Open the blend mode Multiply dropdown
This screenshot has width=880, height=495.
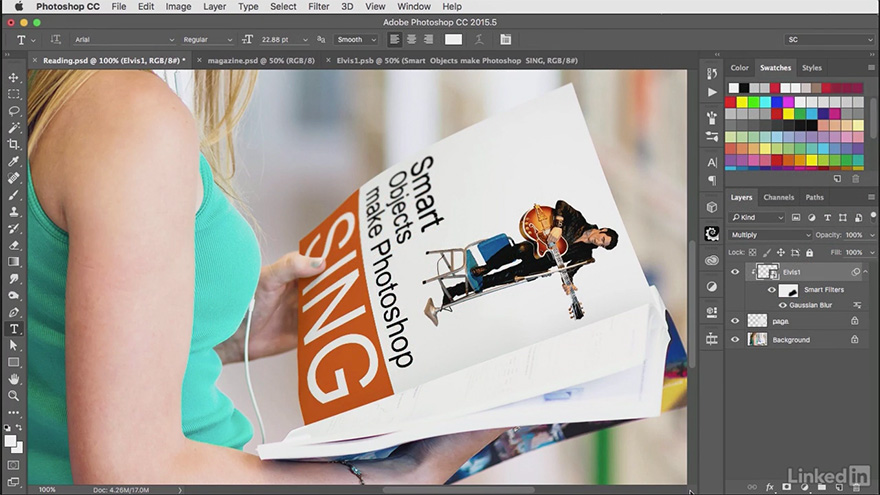tap(770, 235)
